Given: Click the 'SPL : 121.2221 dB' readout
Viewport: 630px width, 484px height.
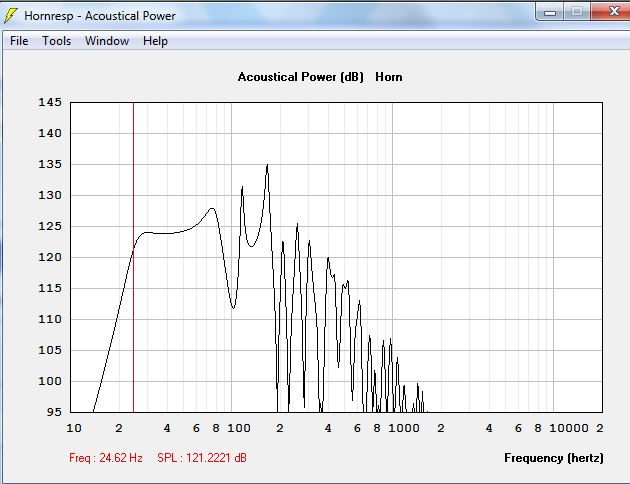Looking at the screenshot, I should (x=202, y=458).
